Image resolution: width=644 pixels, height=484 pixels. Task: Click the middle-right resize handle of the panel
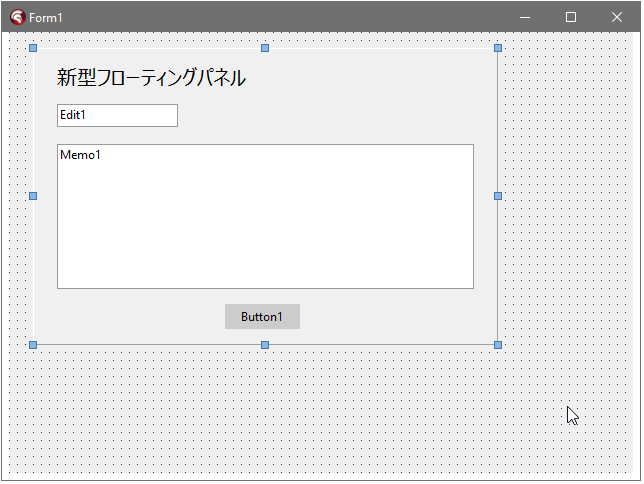pyautogui.click(x=498, y=196)
